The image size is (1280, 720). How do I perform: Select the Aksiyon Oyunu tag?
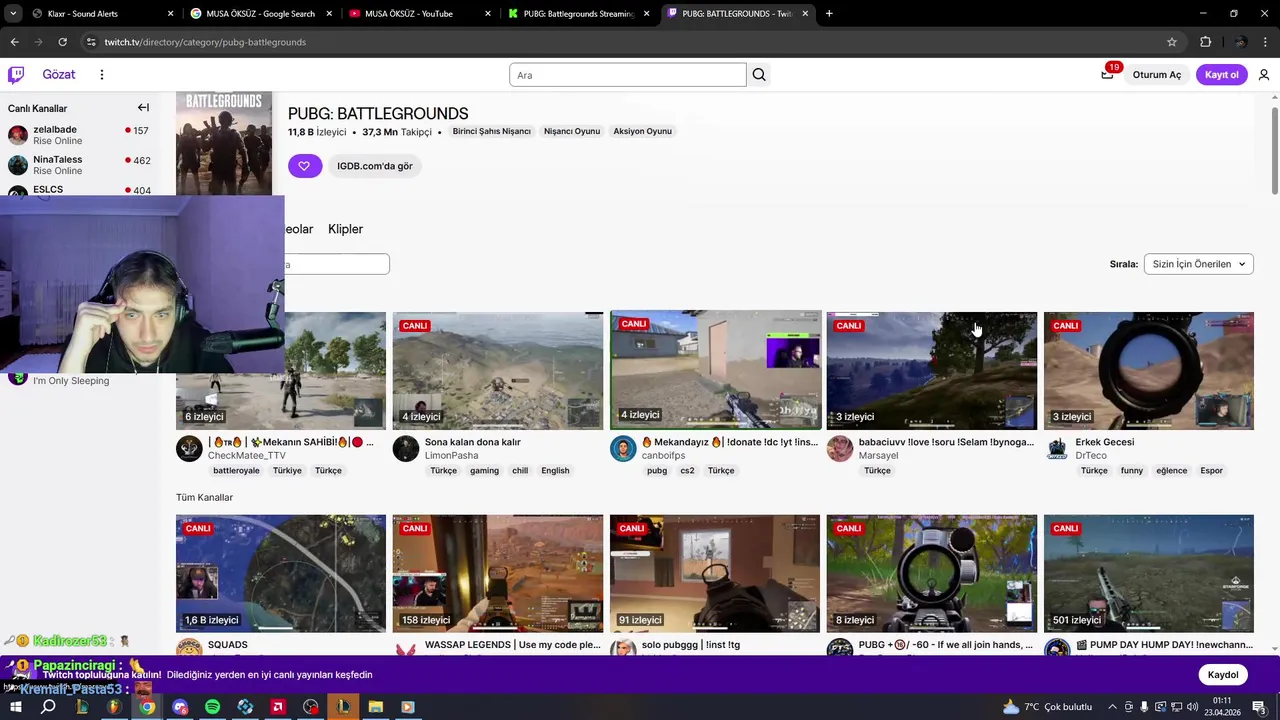(x=643, y=131)
